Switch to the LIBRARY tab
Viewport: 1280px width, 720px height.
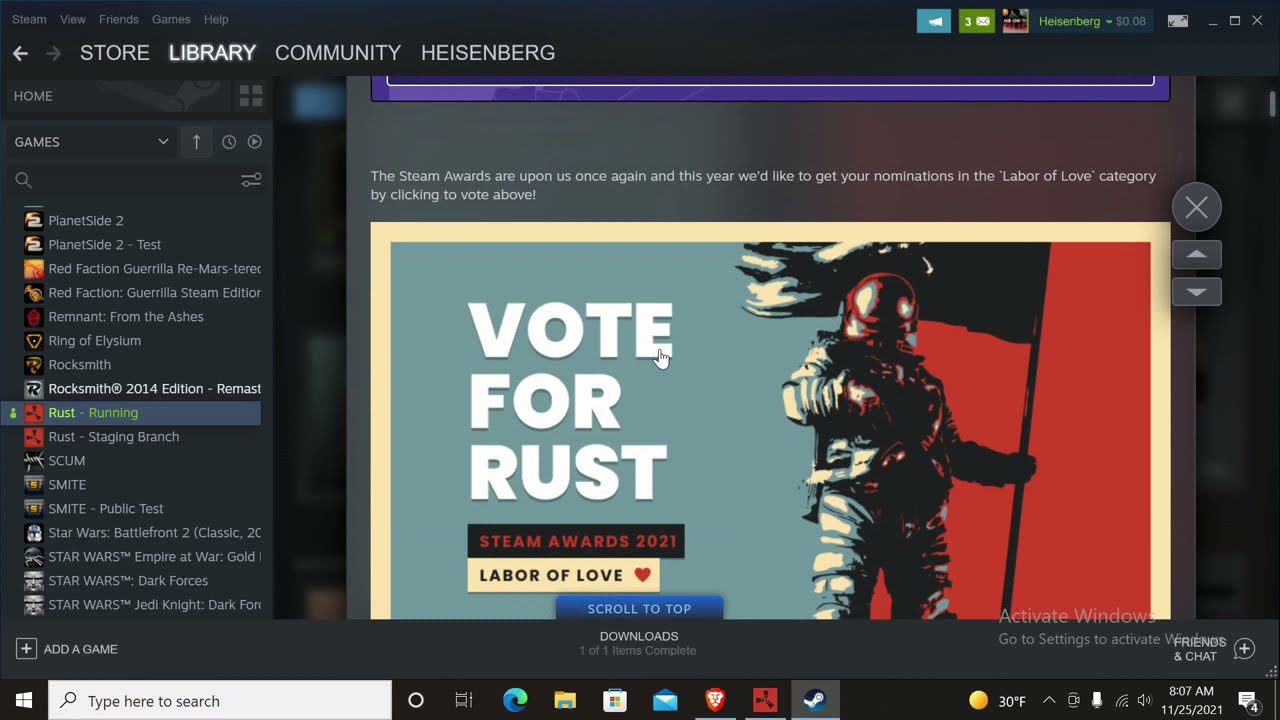pyautogui.click(x=212, y=53)
